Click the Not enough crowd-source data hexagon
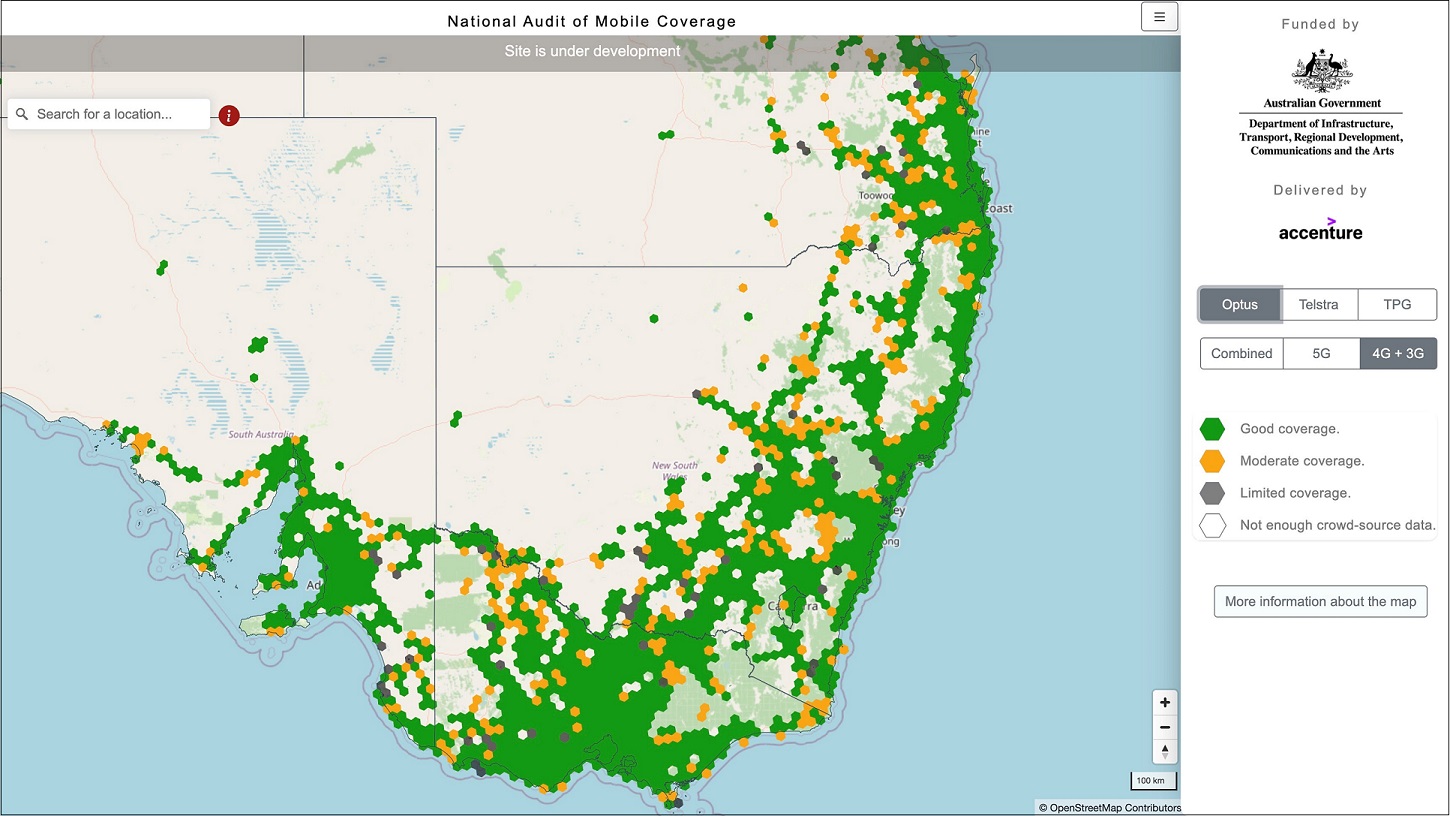This screenshot has width=1450, height=816. click(x=1212, y=524)
